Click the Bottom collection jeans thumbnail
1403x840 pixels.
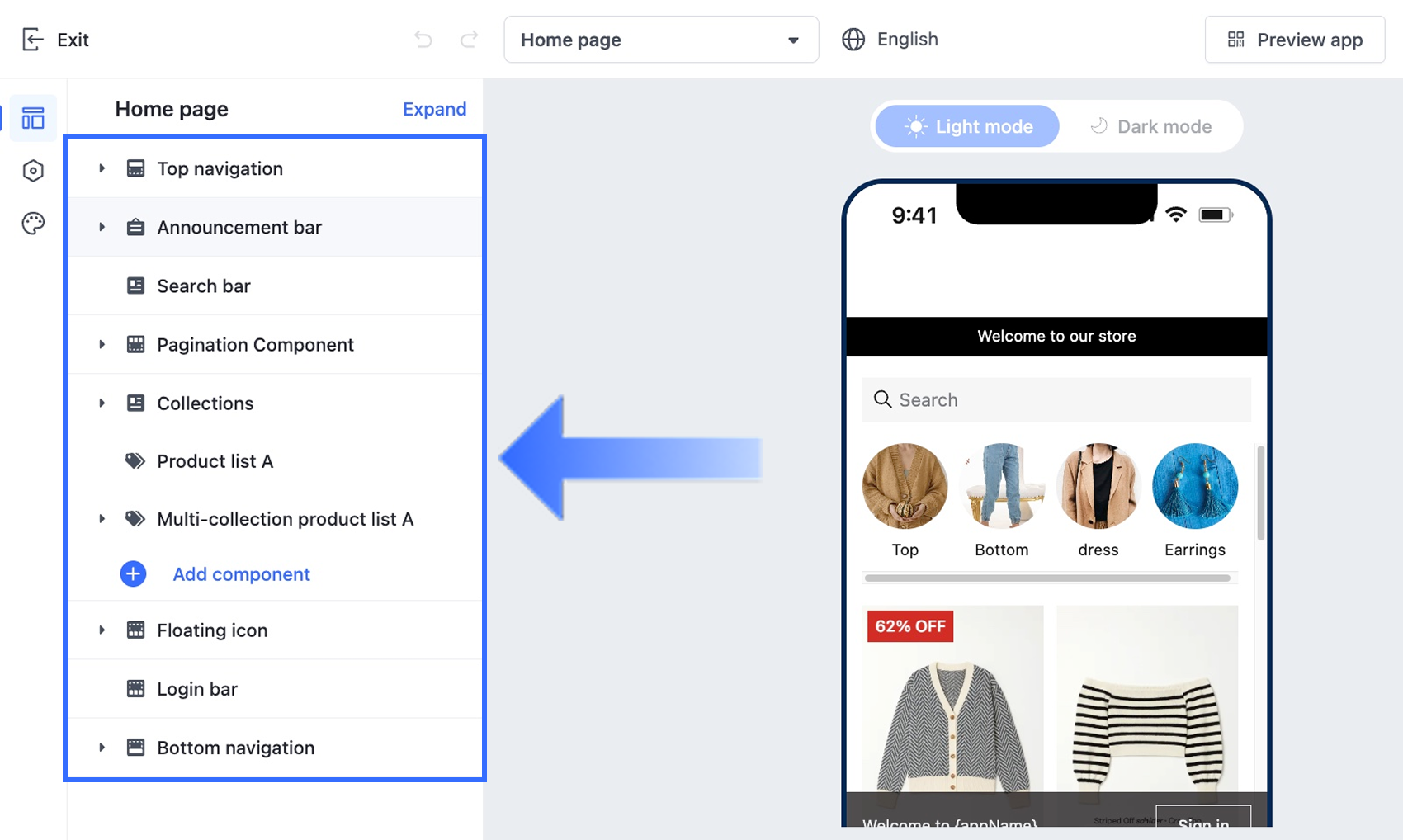[1002, 486]
